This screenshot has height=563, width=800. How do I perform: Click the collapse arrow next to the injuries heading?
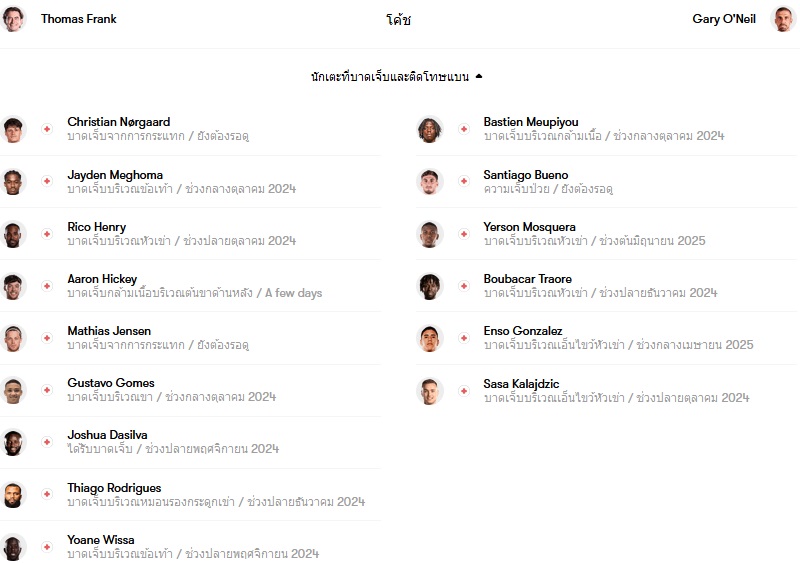(x=479, y=77)
